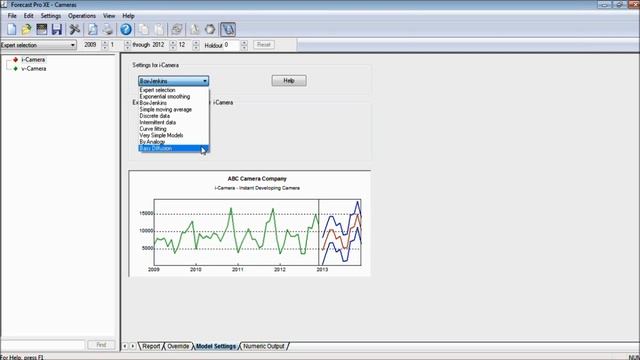Click the start year 2009 stepper
The image size is (640, 360).
pyautogui.click(x=105, y=45)
